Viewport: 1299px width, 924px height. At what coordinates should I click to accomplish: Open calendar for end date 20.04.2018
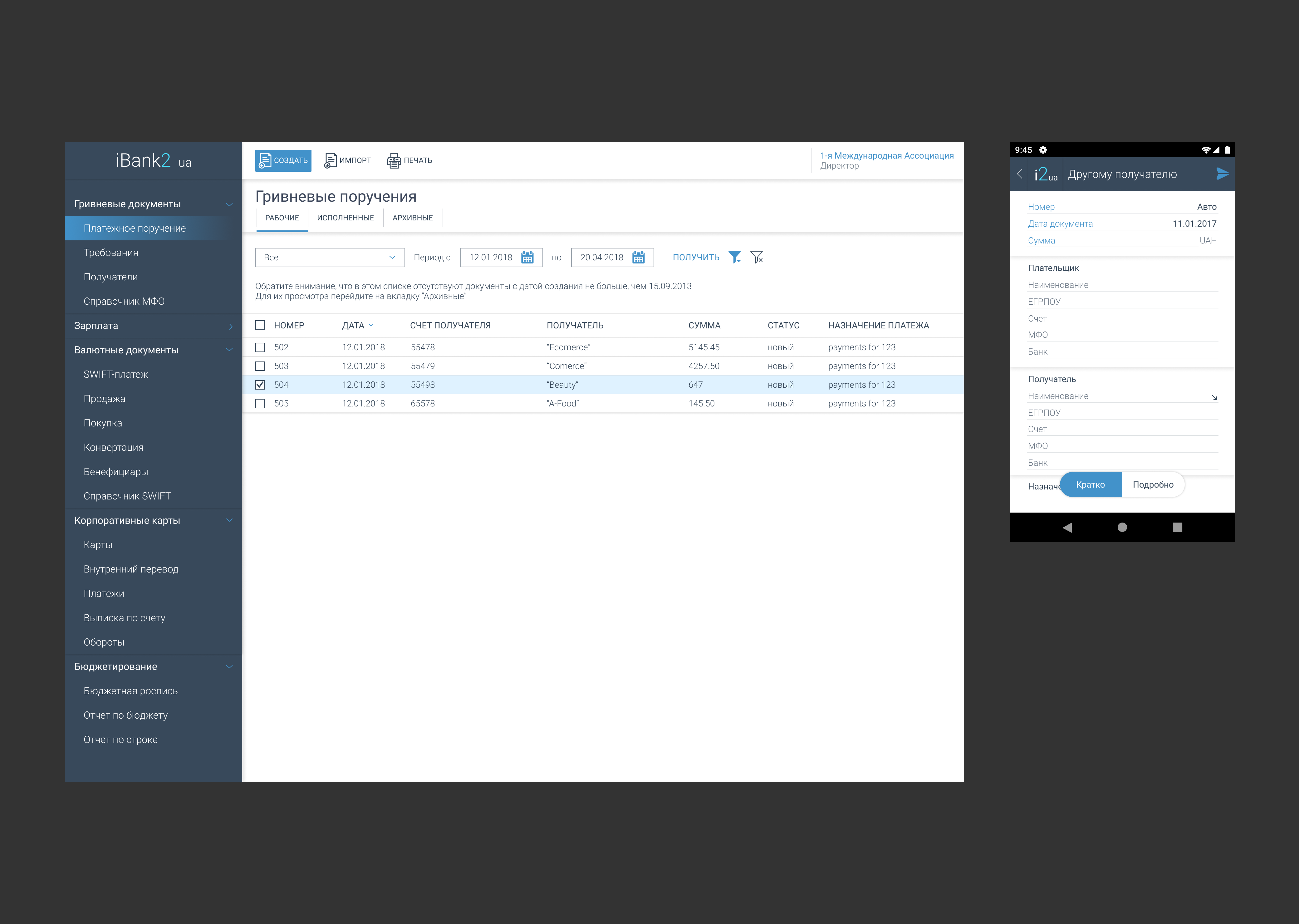click(x=638, y=257)
